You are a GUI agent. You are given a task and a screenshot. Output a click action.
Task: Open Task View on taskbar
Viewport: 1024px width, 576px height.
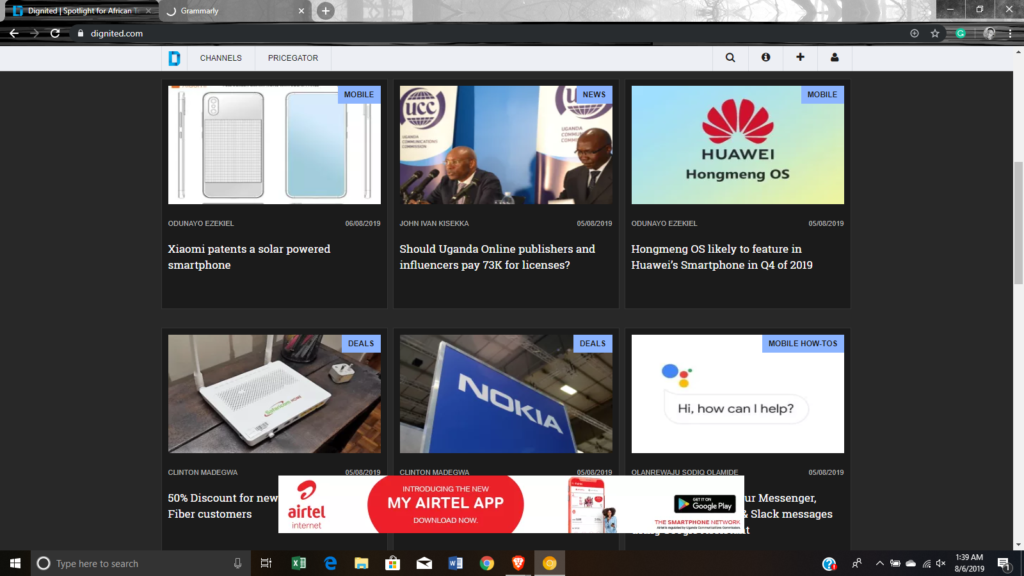(266, 563)
